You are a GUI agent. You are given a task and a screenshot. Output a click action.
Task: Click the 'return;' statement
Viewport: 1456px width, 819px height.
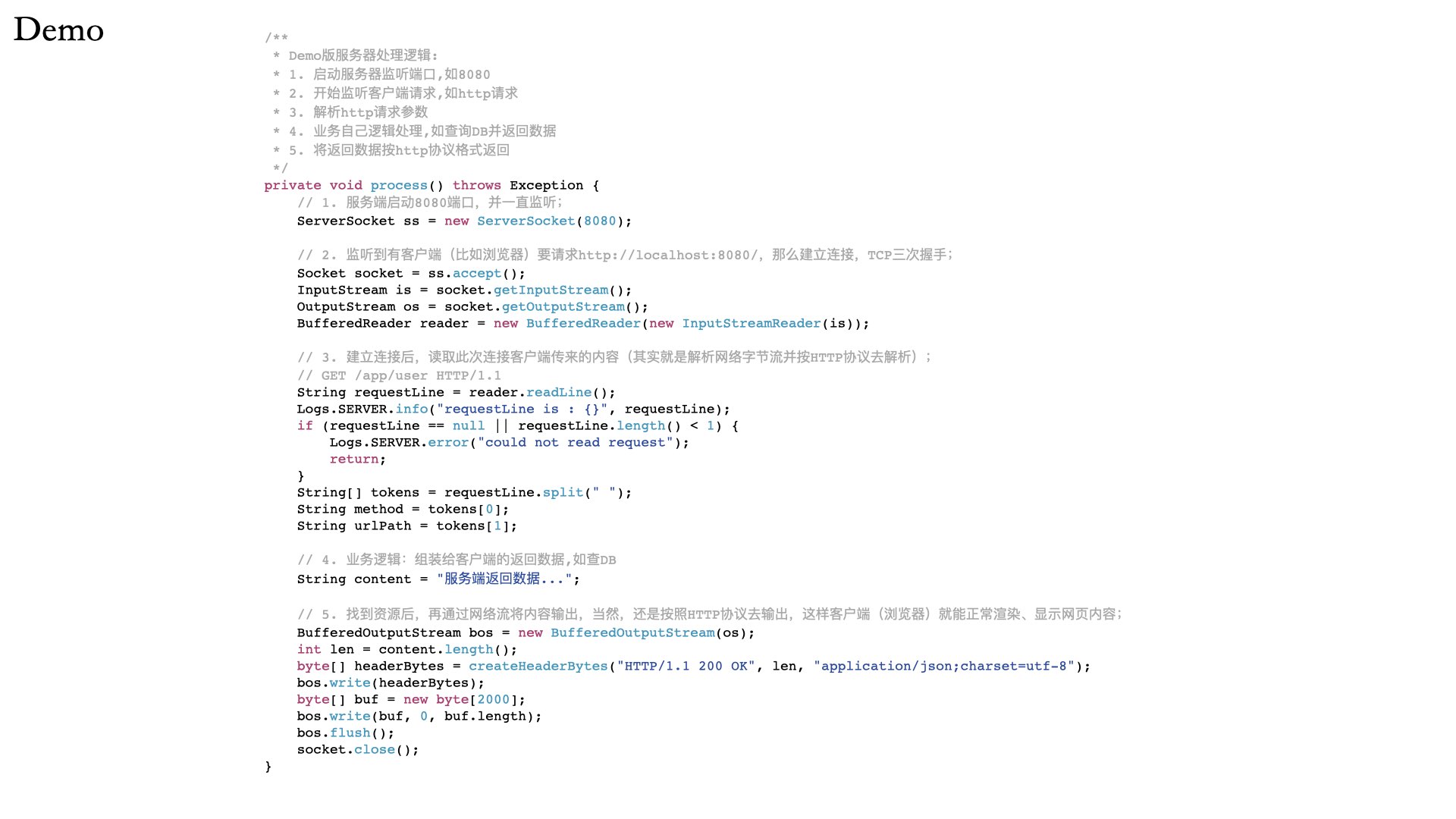[x=357, y=459]
